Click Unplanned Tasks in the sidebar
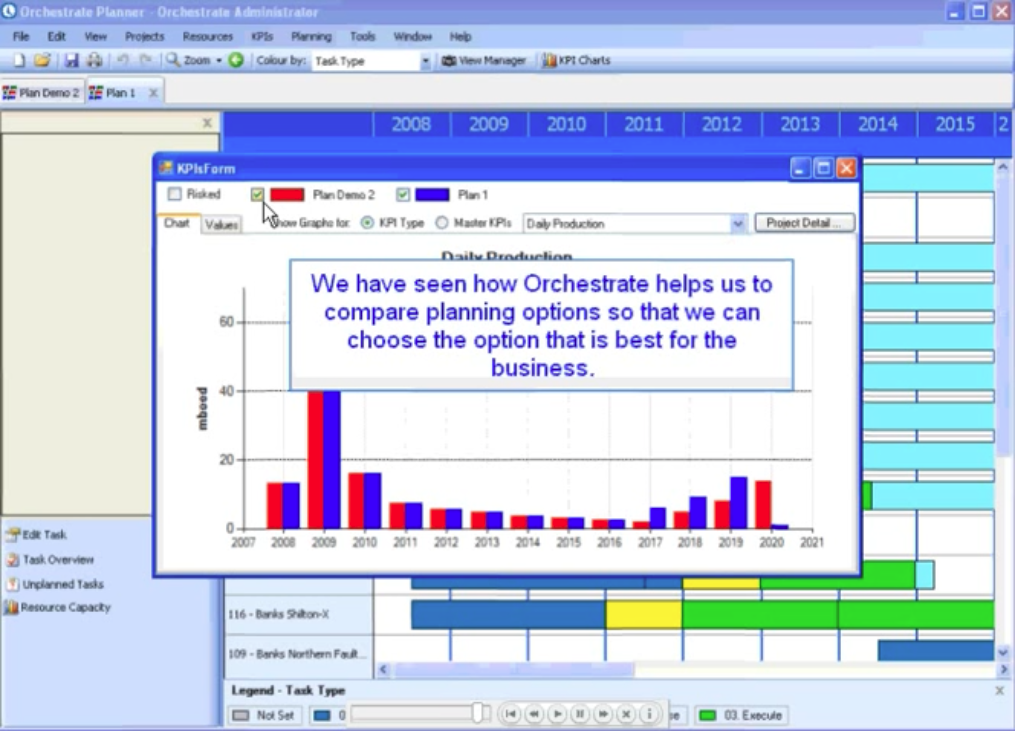Image resolution: width=1015 pixels, height=731 pixels. coord(56,584)
